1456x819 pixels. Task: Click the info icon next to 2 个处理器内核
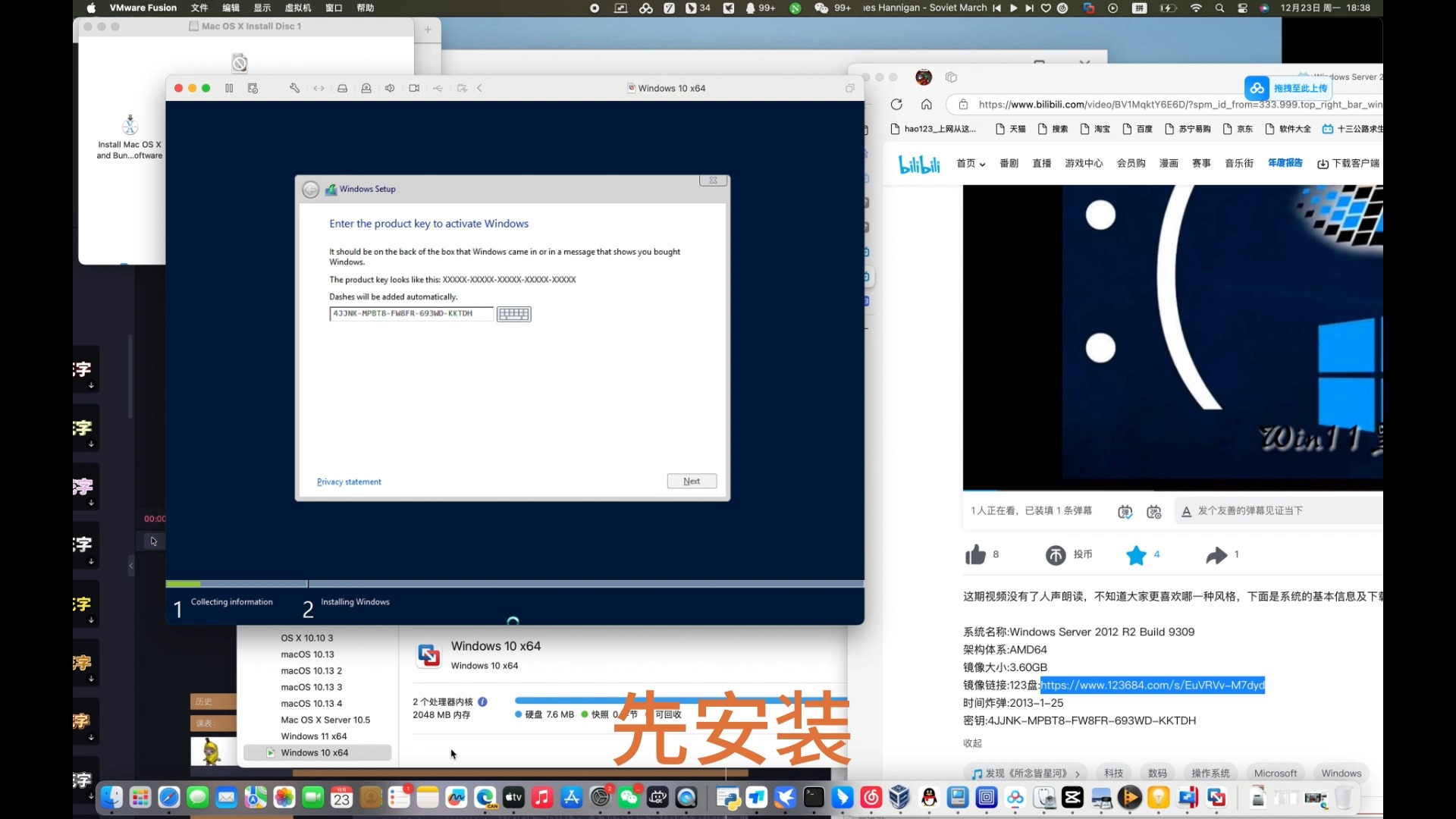[482, 701]
